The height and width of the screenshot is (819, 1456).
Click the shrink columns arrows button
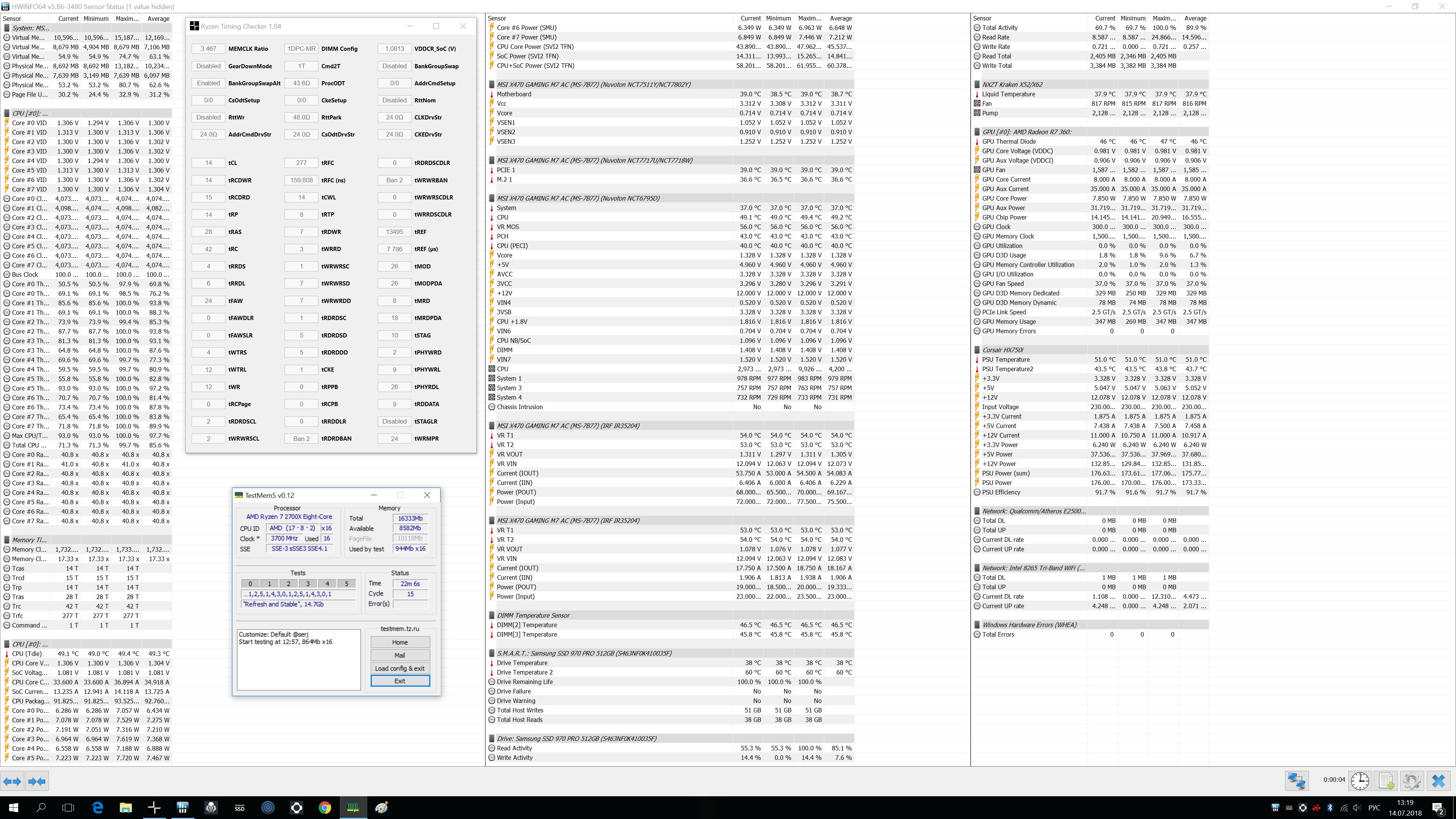pyautogui.click(x=37, y=781)
